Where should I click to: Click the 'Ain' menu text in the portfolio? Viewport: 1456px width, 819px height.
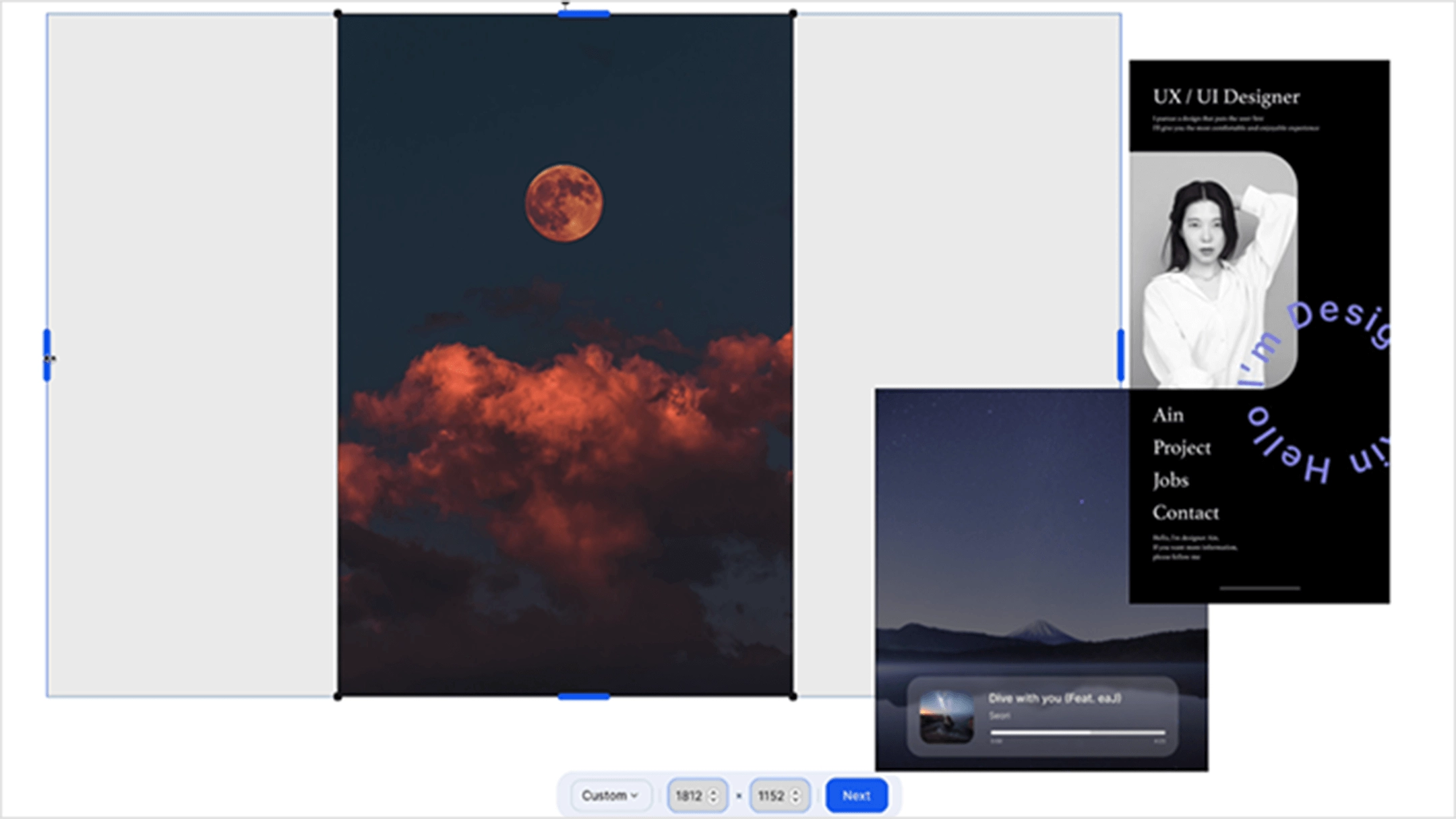pos(1168,415)
